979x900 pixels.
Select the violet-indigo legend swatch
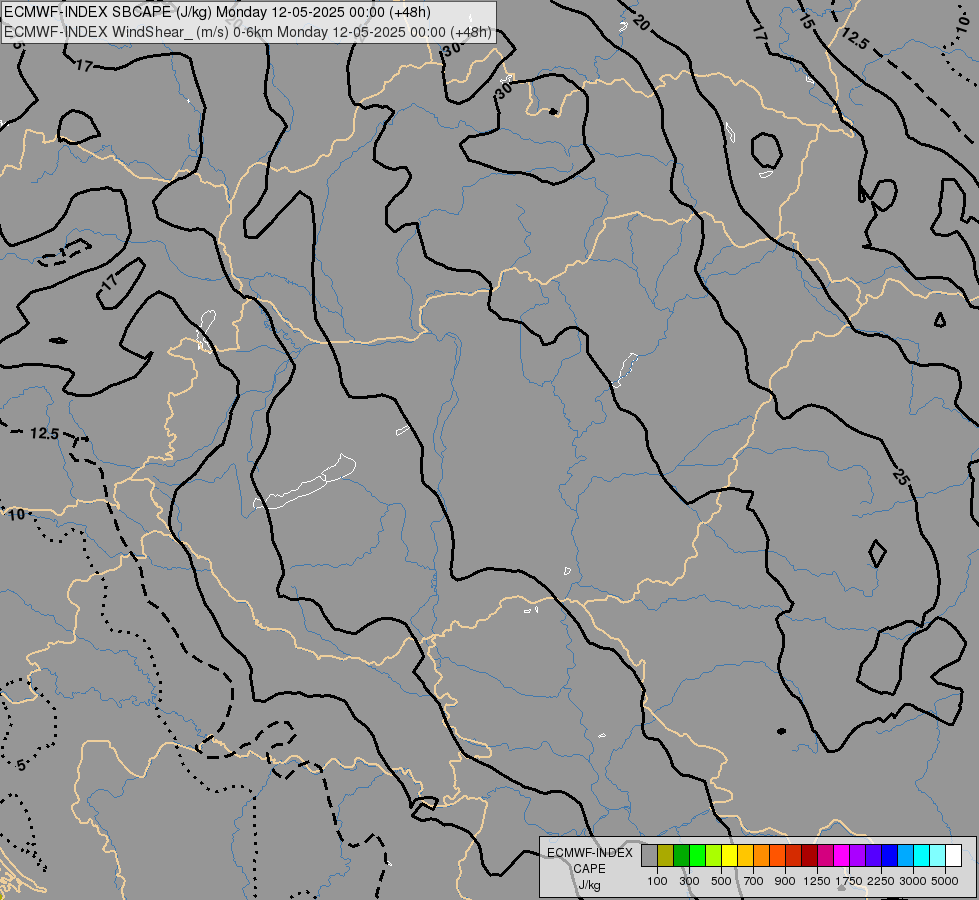(x=873, y=855)
